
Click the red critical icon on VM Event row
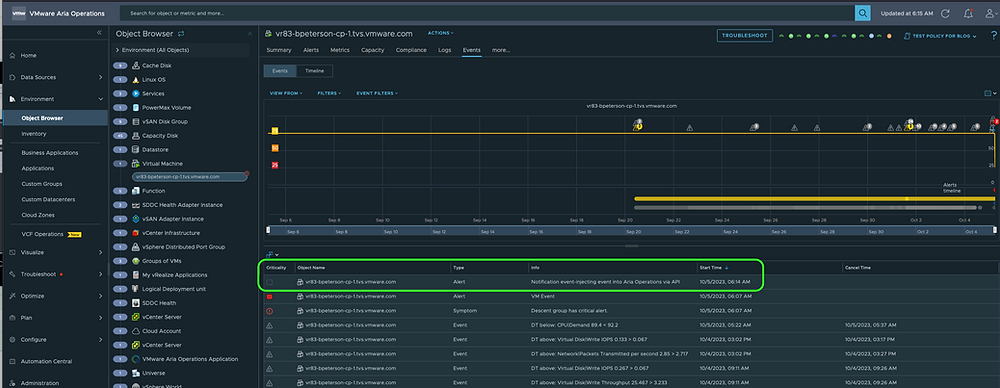tap(269, 297)
